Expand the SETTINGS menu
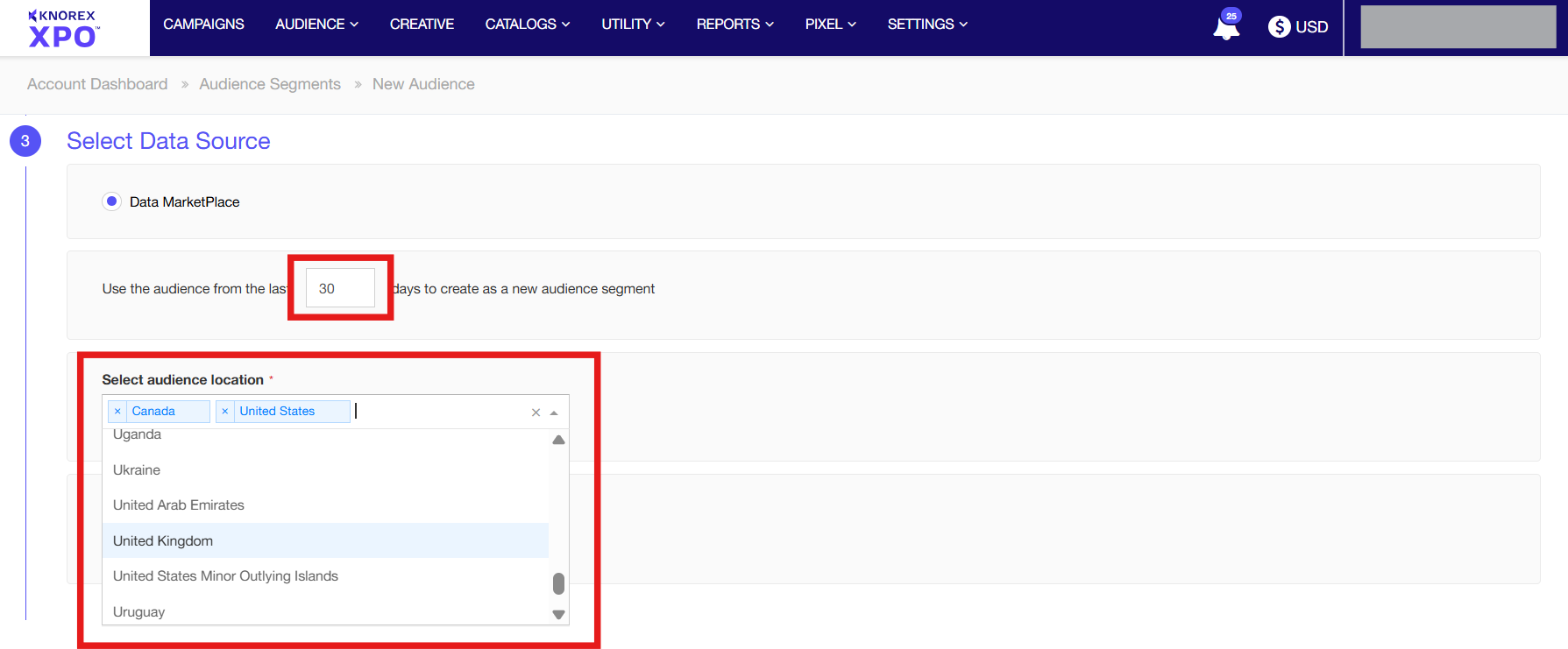Image resolution: width=1568 pixels, height=649 pixels. click(927, 25)
